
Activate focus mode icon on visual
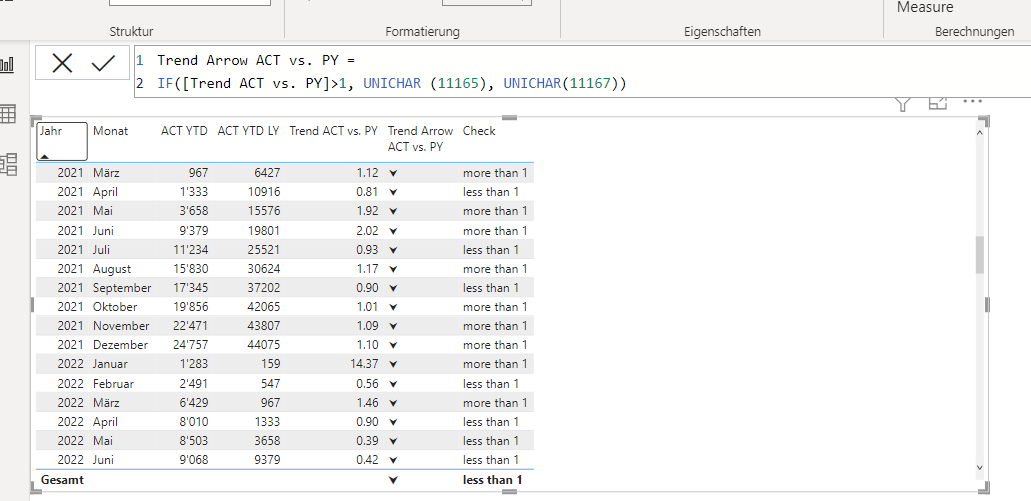937,103
